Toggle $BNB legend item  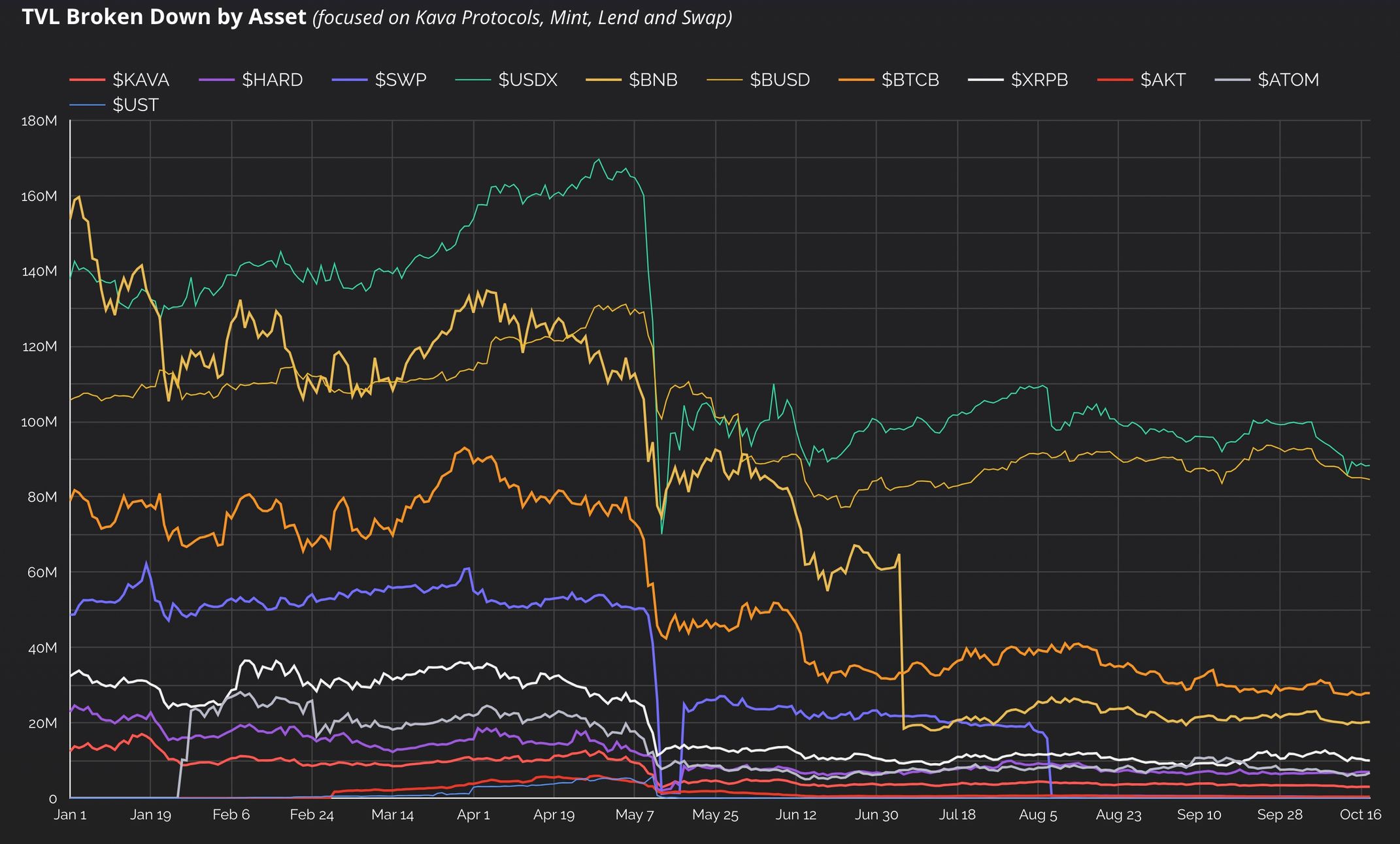coord(652,80)
